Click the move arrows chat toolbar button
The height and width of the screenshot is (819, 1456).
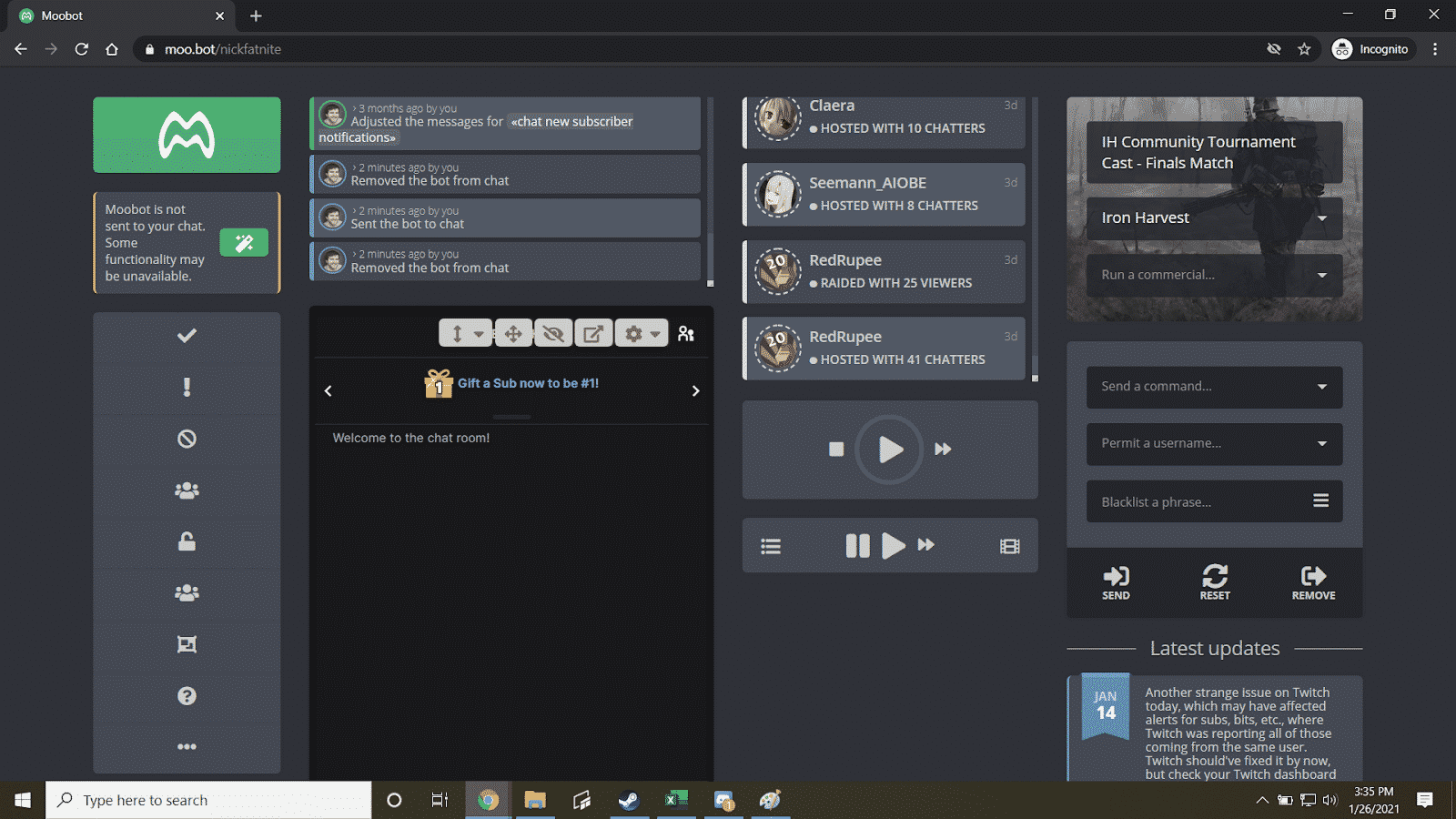[513, 333]
